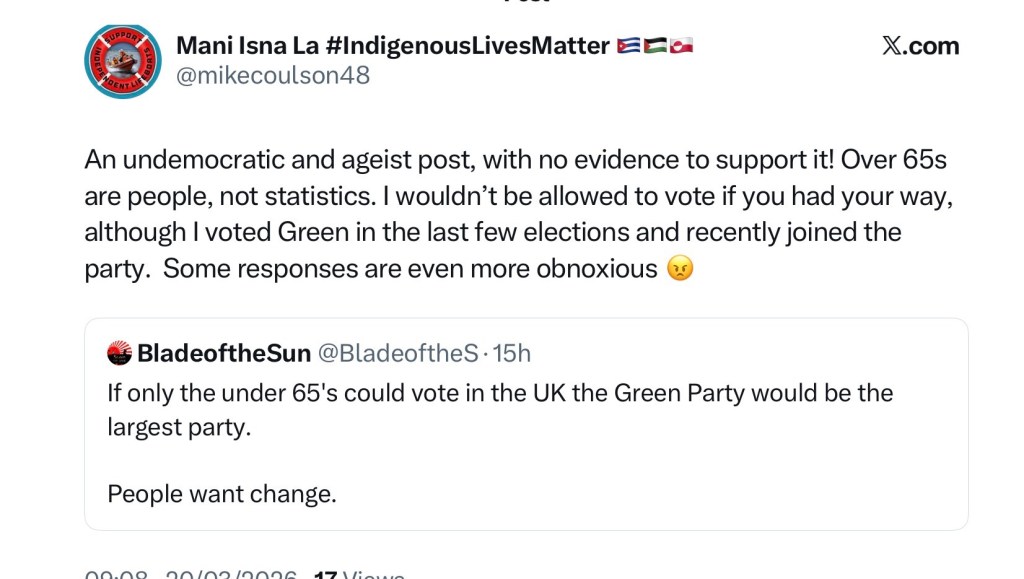The image size is (1024, 579).
Task: Open the quoted tweet about under 65's voting
Action: pyautogui.click(x=500, y=393)
